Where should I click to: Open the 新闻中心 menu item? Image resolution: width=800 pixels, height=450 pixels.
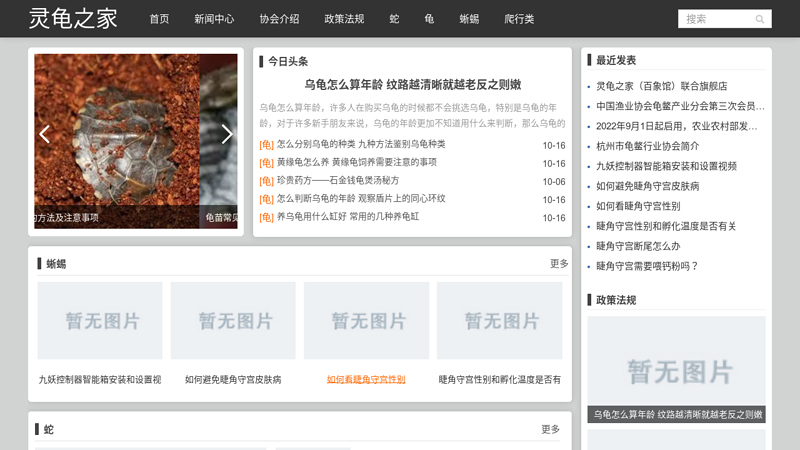click(x=214, y=19)
